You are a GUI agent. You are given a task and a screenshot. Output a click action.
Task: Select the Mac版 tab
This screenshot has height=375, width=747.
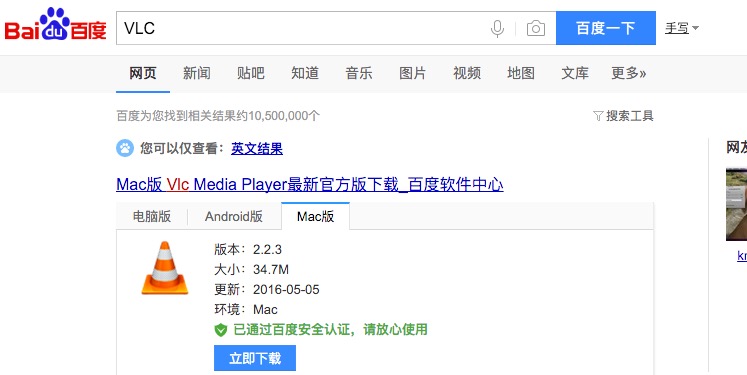(x=315, y=216)
